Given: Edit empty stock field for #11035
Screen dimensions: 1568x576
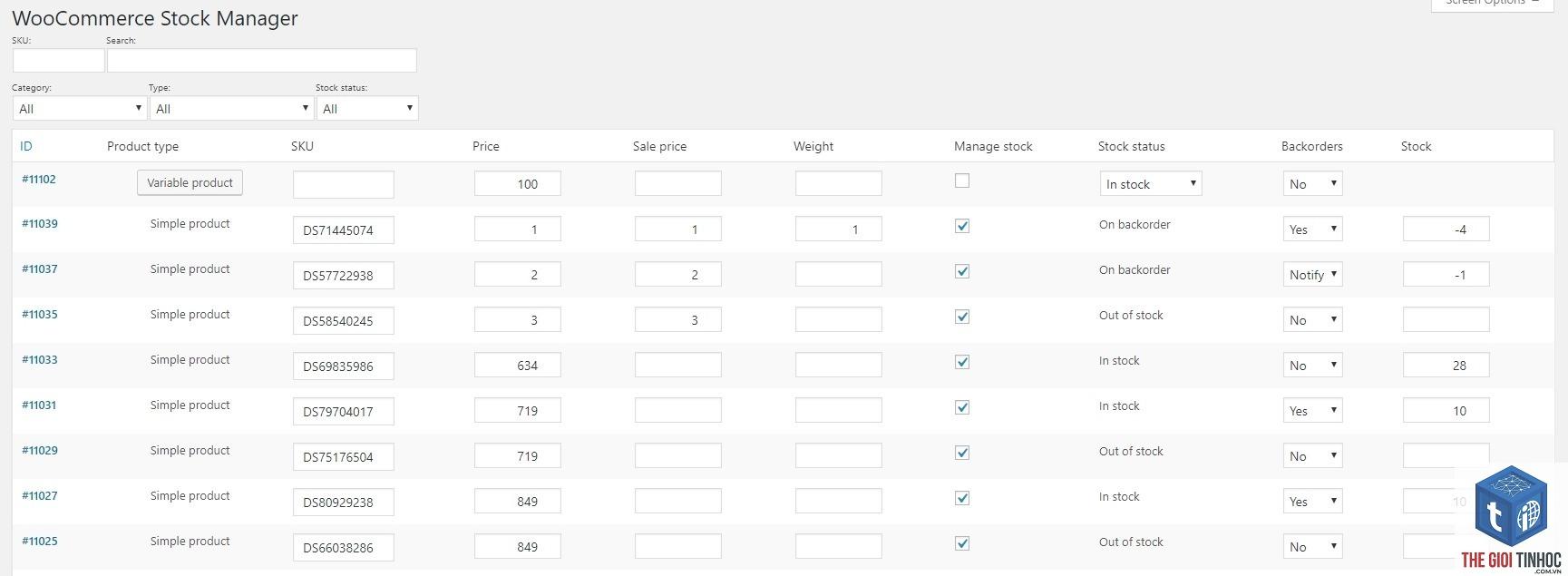Looking at the screenshot, I should click(x=1446, y=319).
